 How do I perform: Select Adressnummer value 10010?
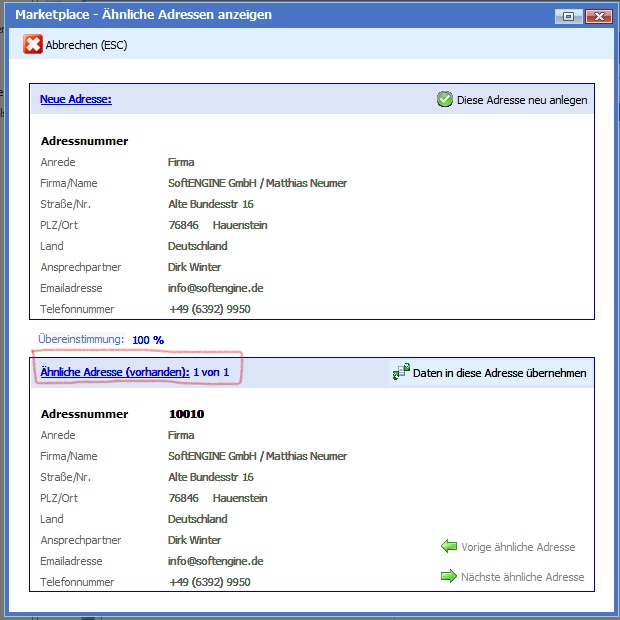tap(188, 414)
